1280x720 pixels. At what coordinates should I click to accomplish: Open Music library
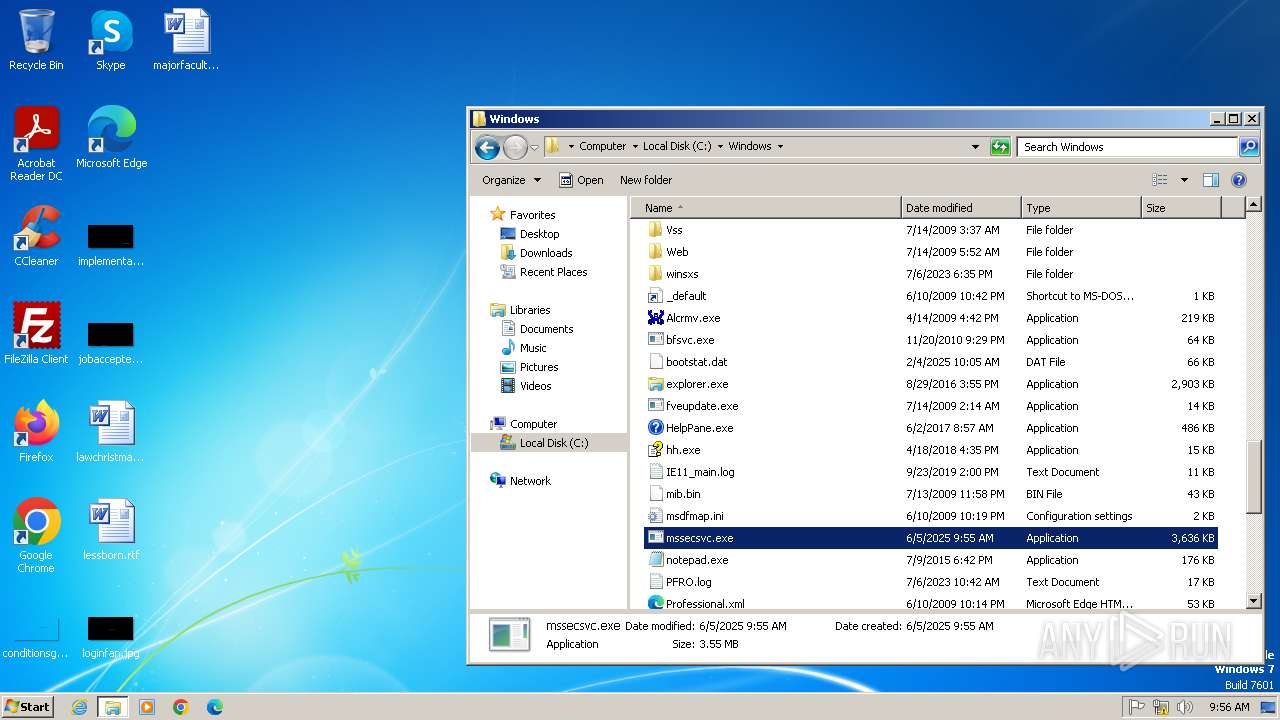click(x=533, y=348)
